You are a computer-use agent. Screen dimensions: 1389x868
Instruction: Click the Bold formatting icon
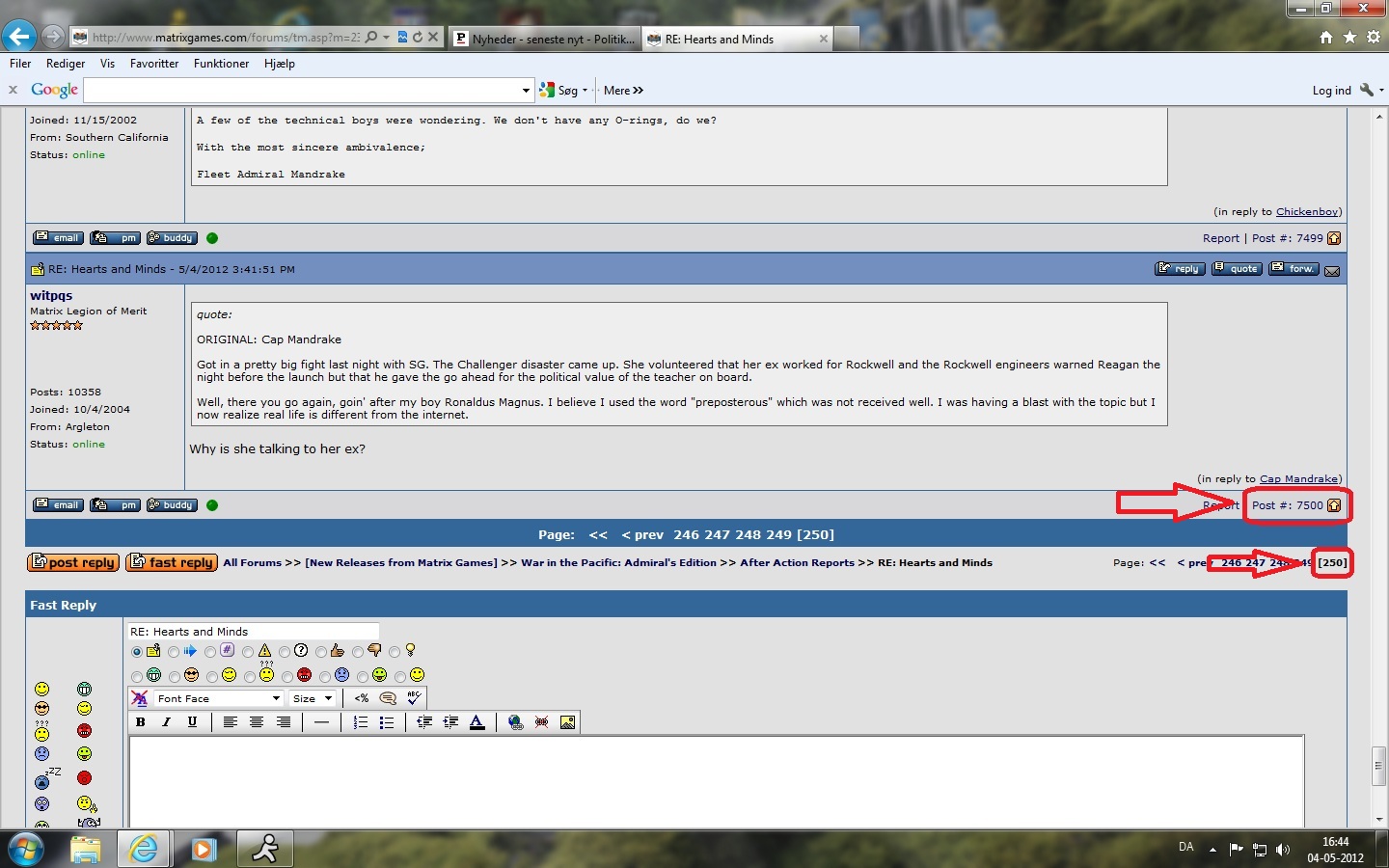[141, 721]
